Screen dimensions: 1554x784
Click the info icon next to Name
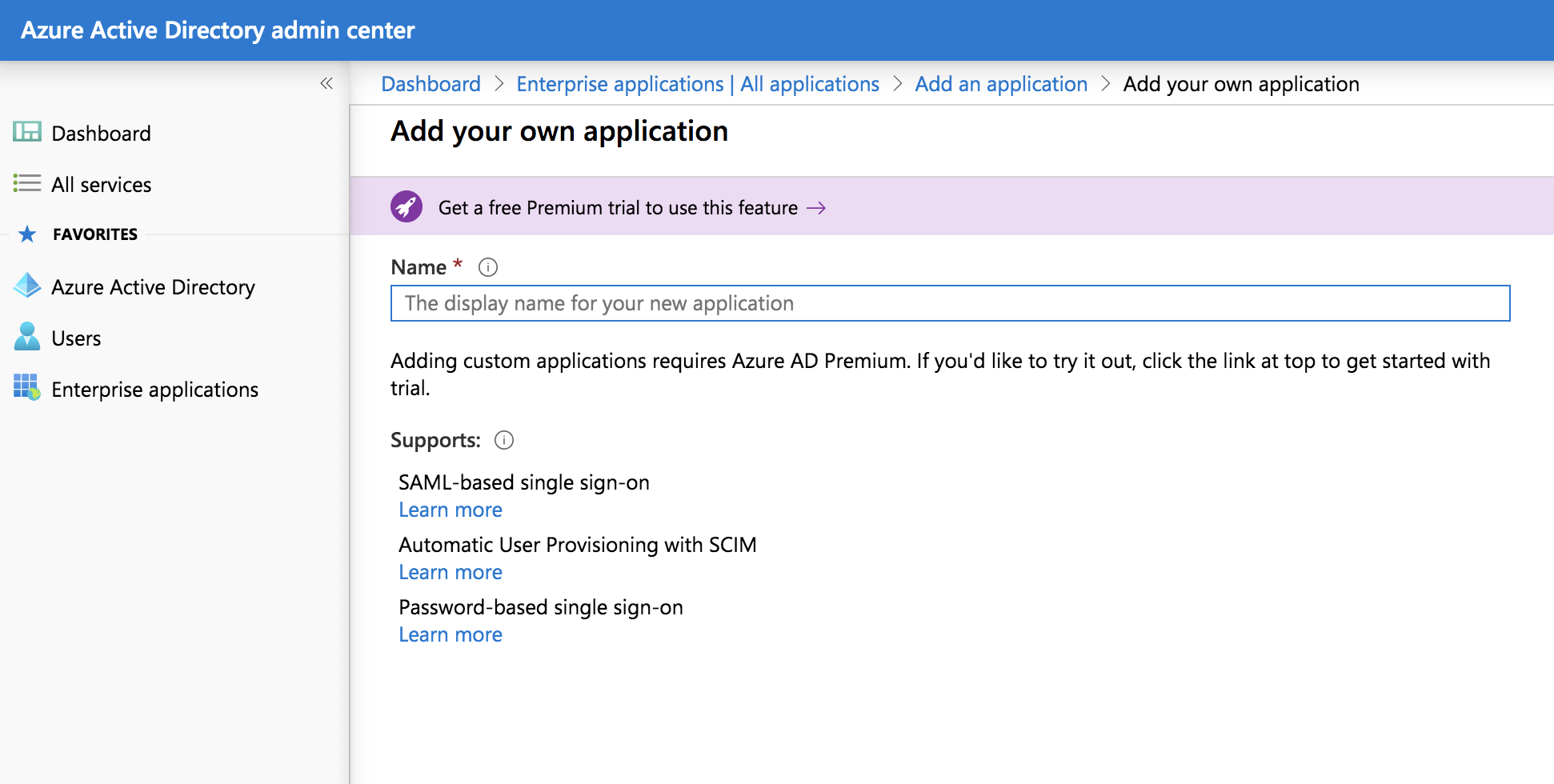(x=488, y=267)
